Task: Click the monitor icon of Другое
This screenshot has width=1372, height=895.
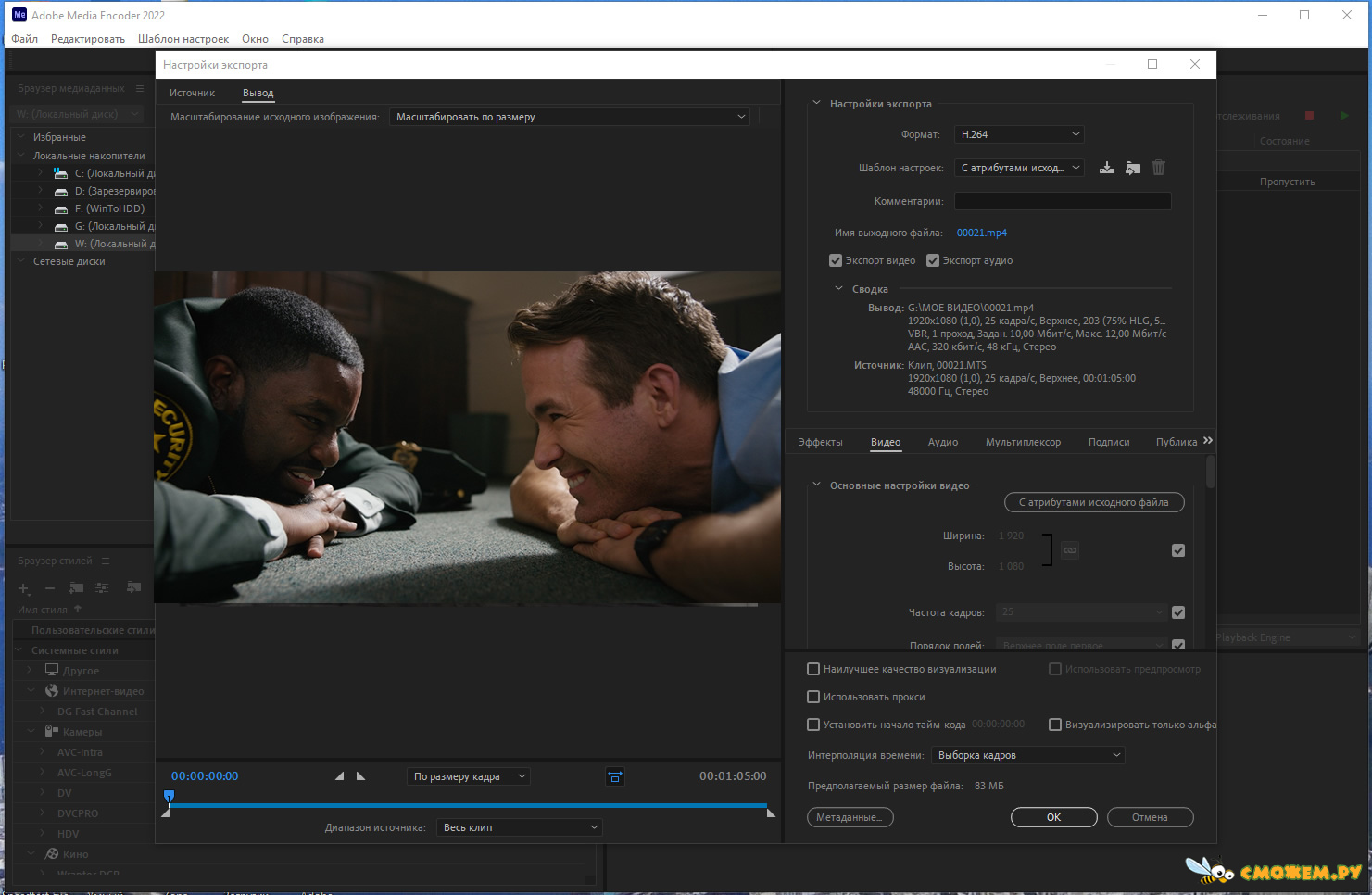Action: click(x=52, y=670)
